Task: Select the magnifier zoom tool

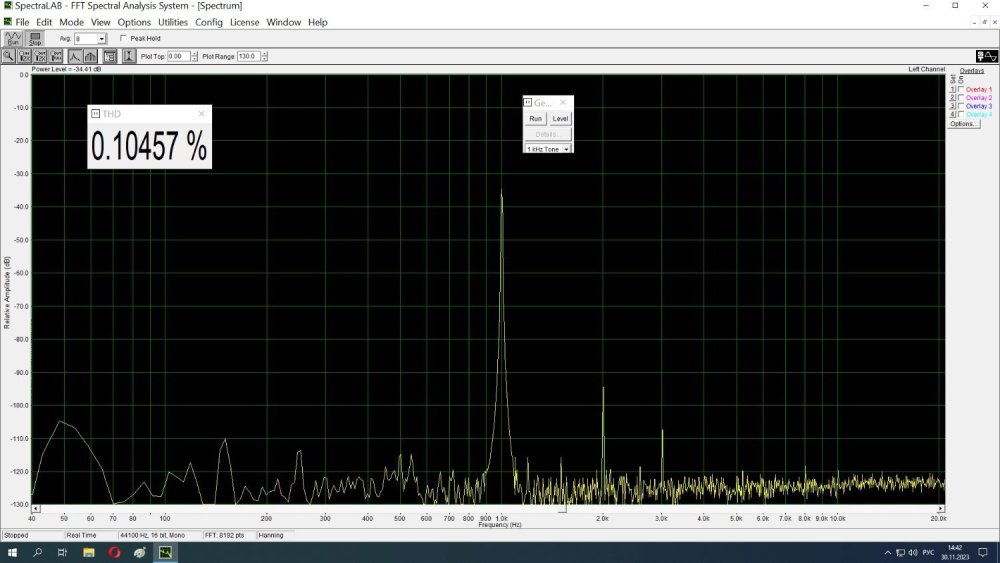Action: [9, 56]
